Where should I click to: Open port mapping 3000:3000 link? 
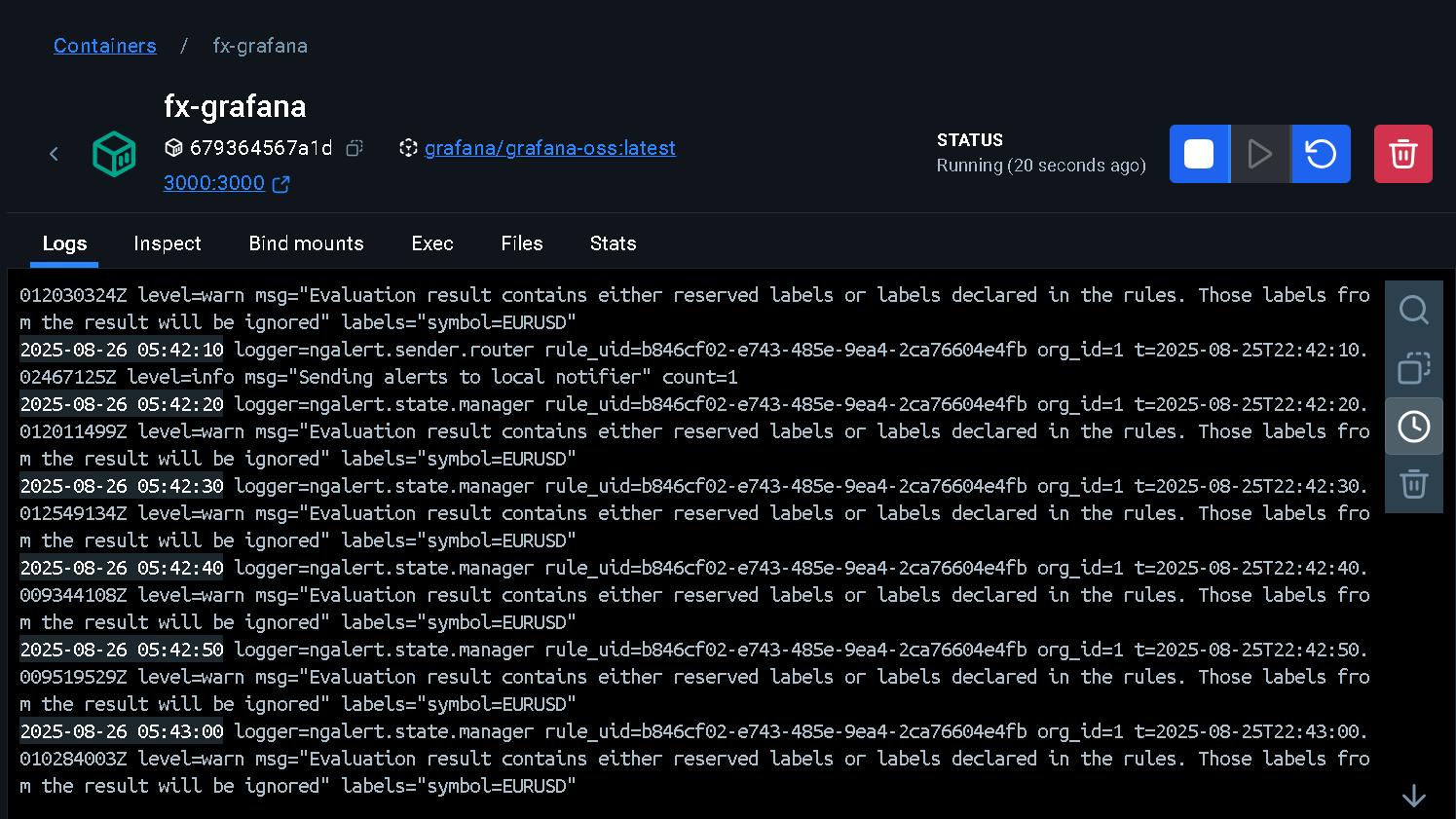tap(214, 183)
